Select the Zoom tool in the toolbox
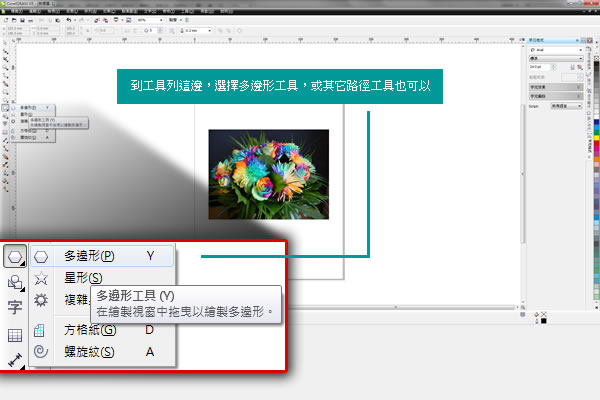Viewport: 600px width, 400px height. [x=5, y=67]
